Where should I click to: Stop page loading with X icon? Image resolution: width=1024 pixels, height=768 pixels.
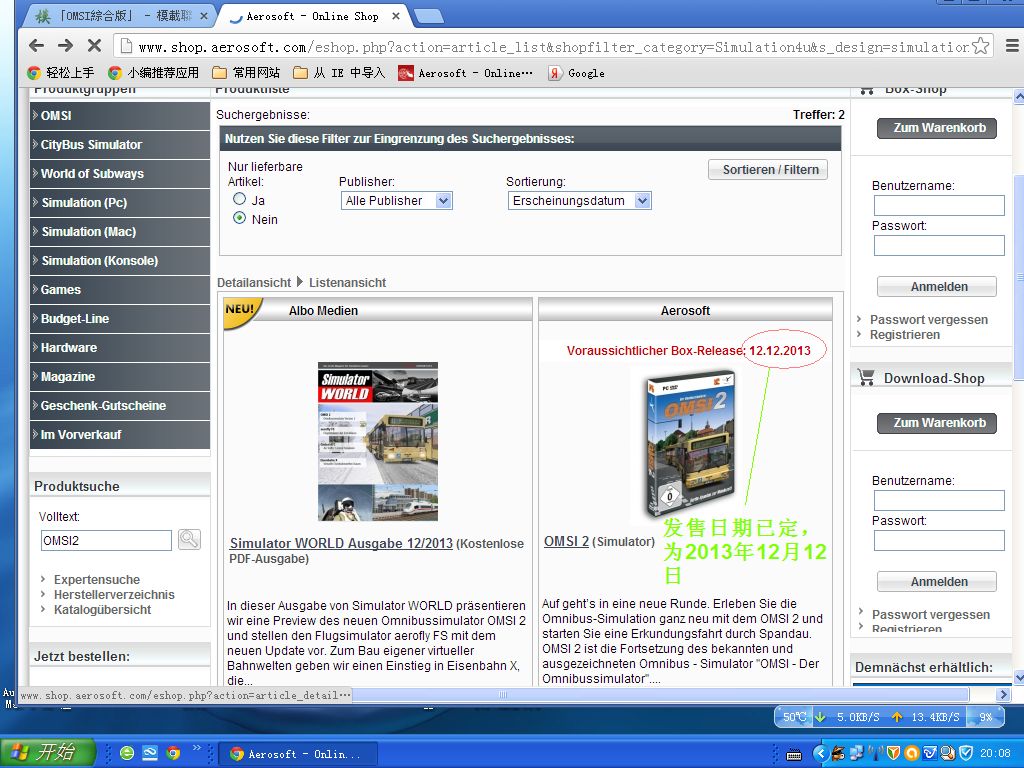(x=94, y=46)
